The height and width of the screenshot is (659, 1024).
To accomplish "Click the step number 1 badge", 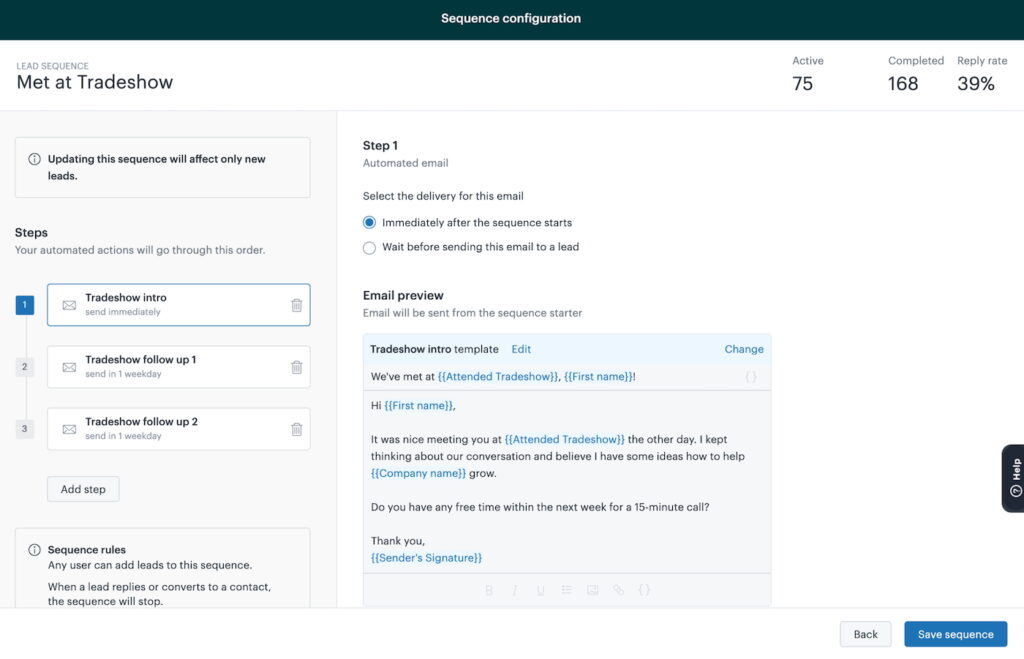I will (25, 305).
